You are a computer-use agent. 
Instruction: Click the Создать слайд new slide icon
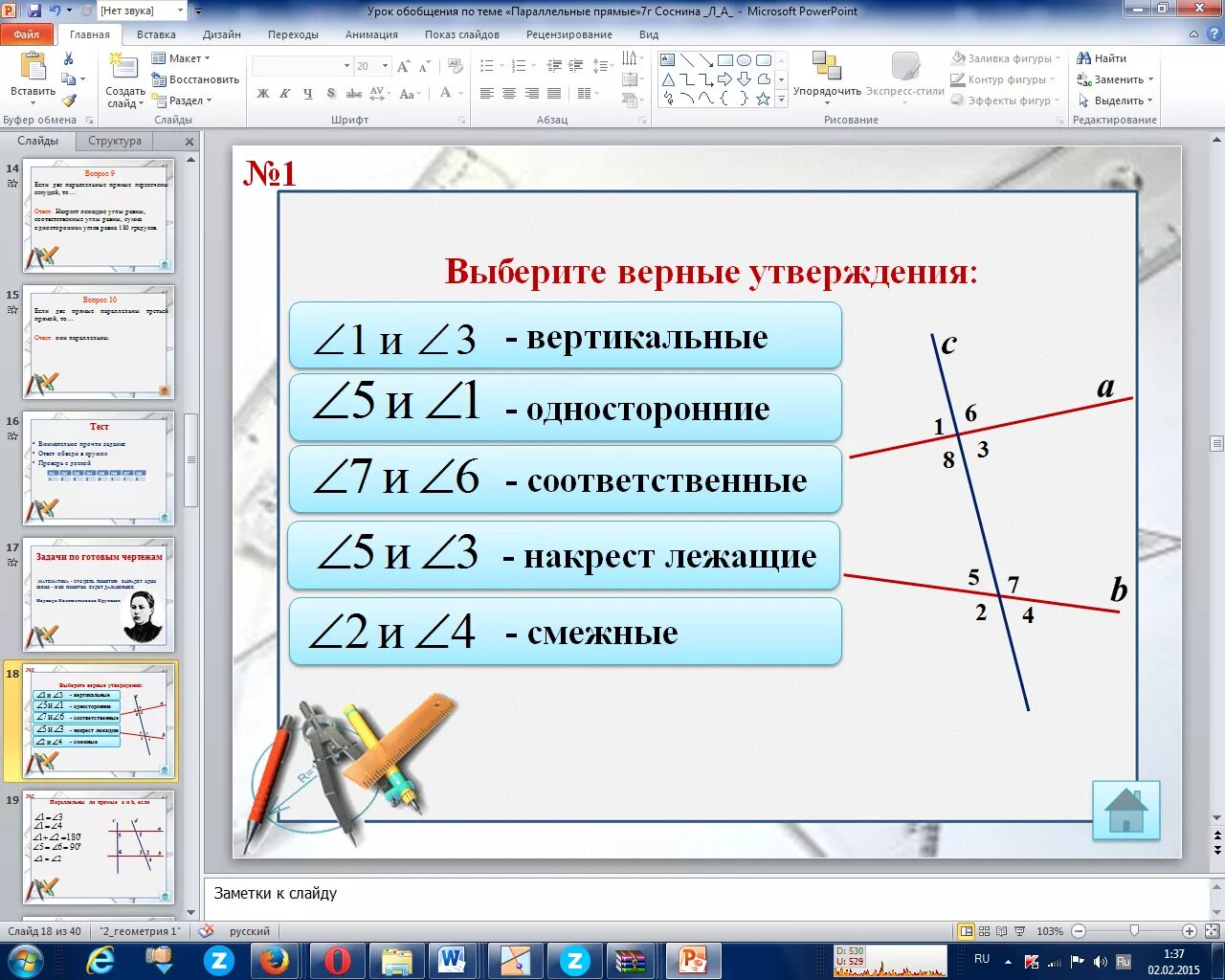[123, 67]
